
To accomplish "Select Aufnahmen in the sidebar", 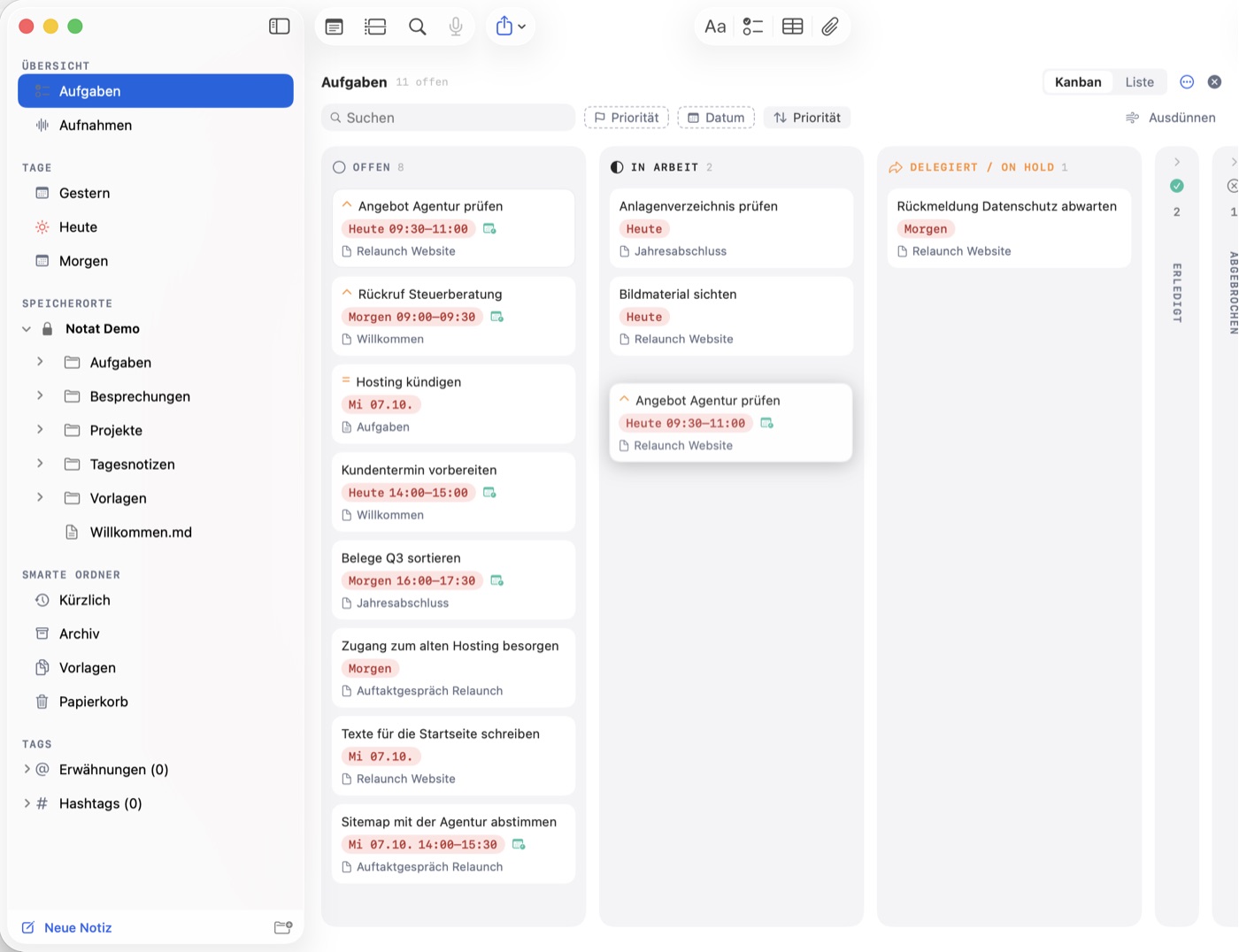I will [156, 126].
